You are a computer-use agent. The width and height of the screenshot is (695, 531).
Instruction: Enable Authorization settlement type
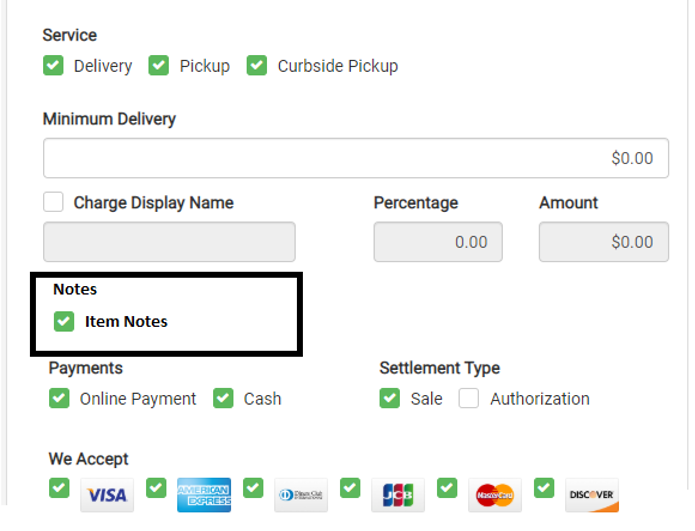tap(469, 399)
